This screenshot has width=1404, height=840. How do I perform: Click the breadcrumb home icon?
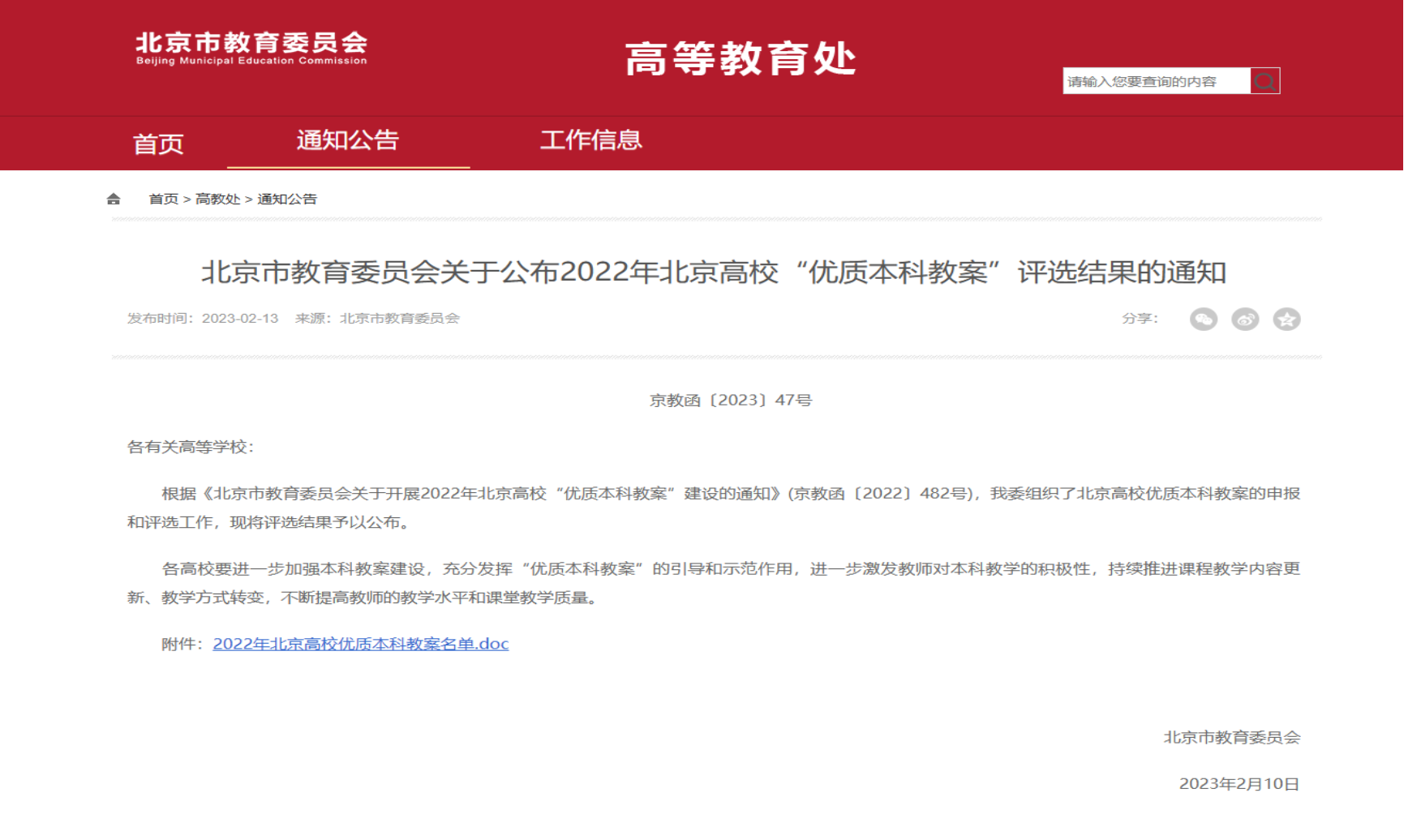point(114,199)
